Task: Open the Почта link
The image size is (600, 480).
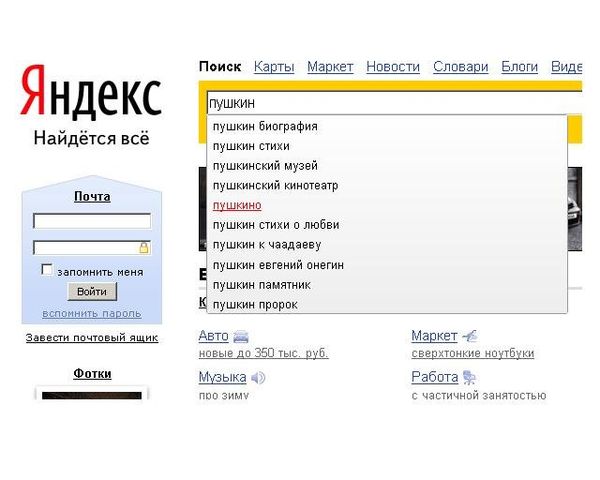Action: pos(92,196)
